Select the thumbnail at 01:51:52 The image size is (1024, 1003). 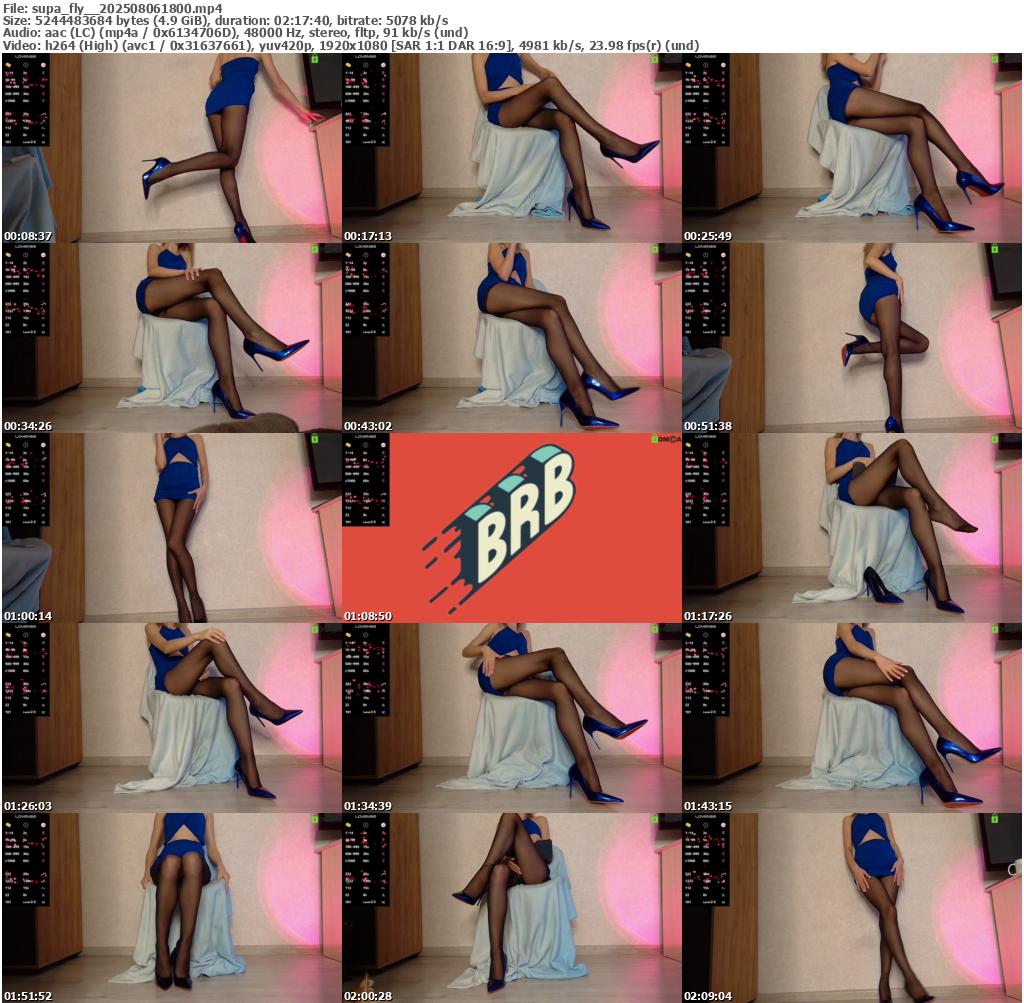171,908
